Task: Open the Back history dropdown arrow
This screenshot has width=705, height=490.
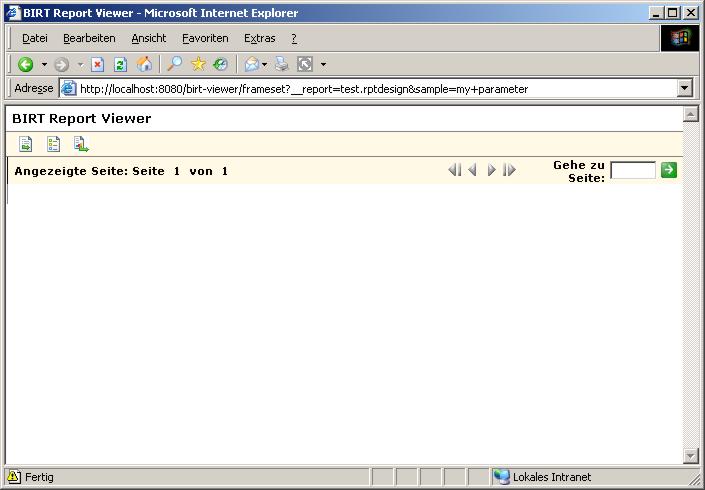Action: click(x=44, y=64)
